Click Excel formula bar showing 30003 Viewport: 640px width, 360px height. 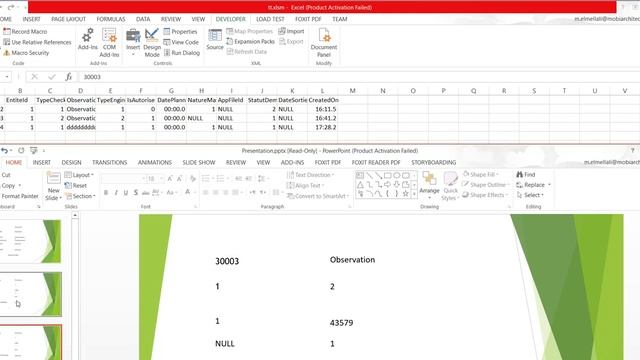tap(359, 77)
